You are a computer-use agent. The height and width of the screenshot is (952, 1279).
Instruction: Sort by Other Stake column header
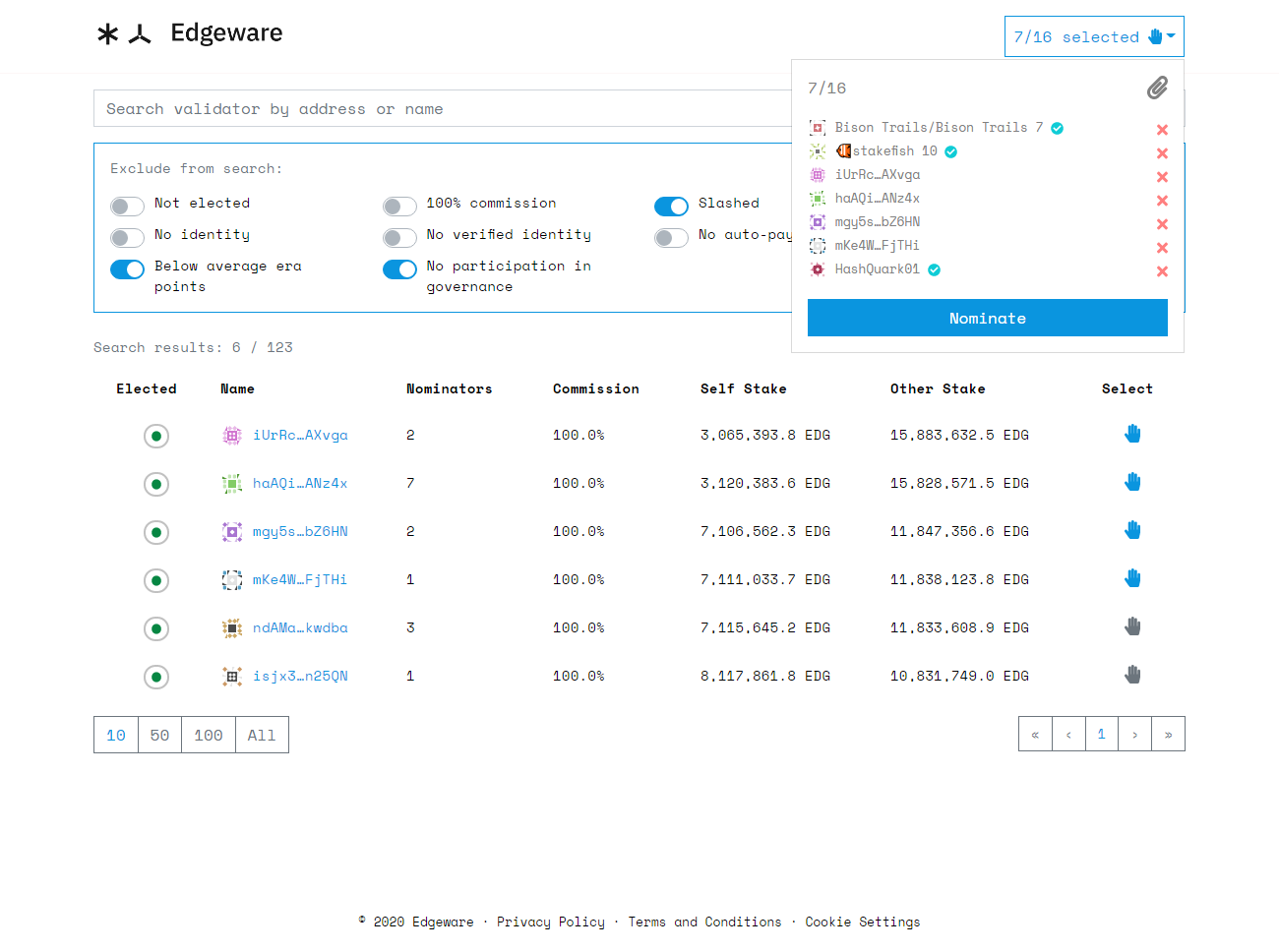[938, 388]
